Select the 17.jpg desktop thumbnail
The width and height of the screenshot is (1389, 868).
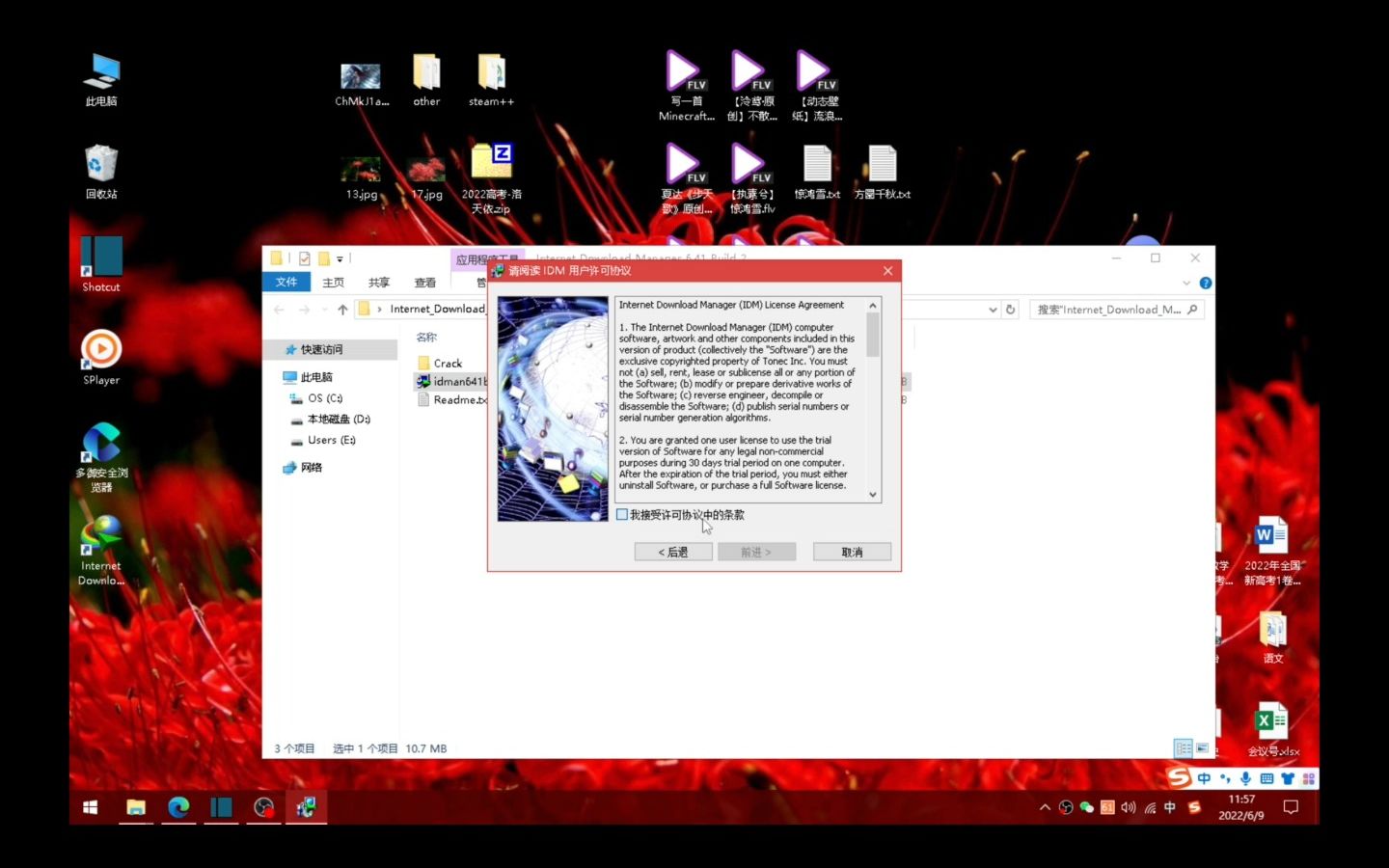pyautogui.click(x=426, y=177)
